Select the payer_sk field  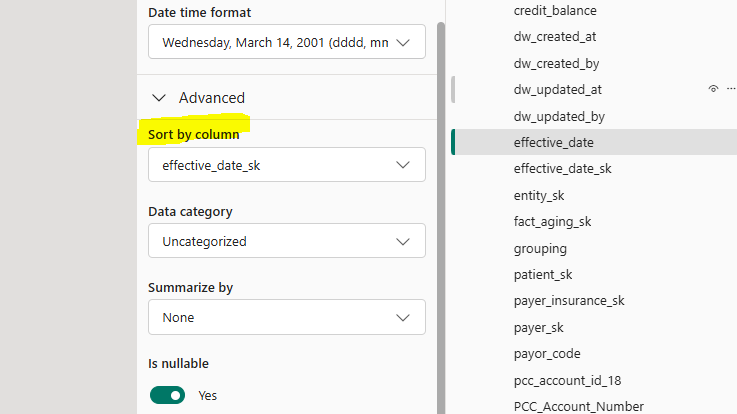[x=538, y=328]
